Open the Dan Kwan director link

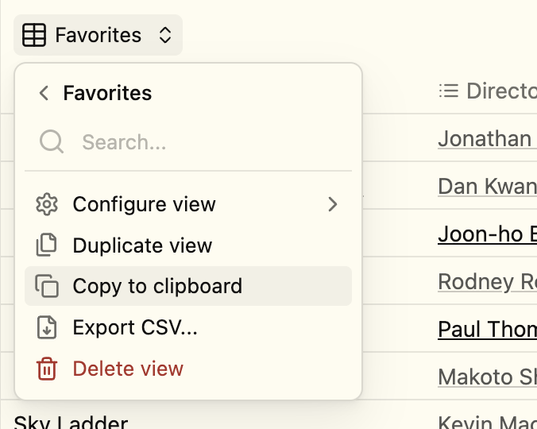487,187
